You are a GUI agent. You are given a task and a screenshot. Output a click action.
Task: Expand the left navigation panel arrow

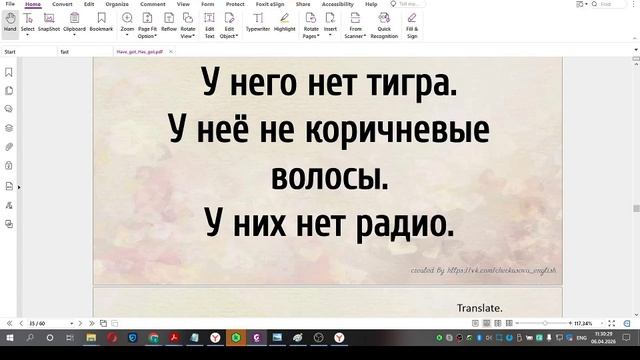(19, 188)
